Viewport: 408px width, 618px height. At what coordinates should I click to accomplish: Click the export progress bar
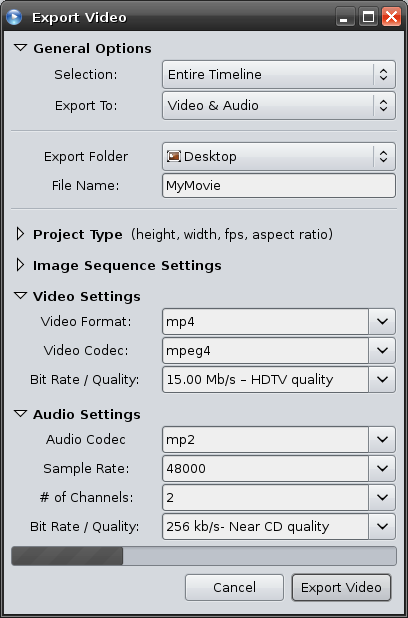tap(204, 556)
